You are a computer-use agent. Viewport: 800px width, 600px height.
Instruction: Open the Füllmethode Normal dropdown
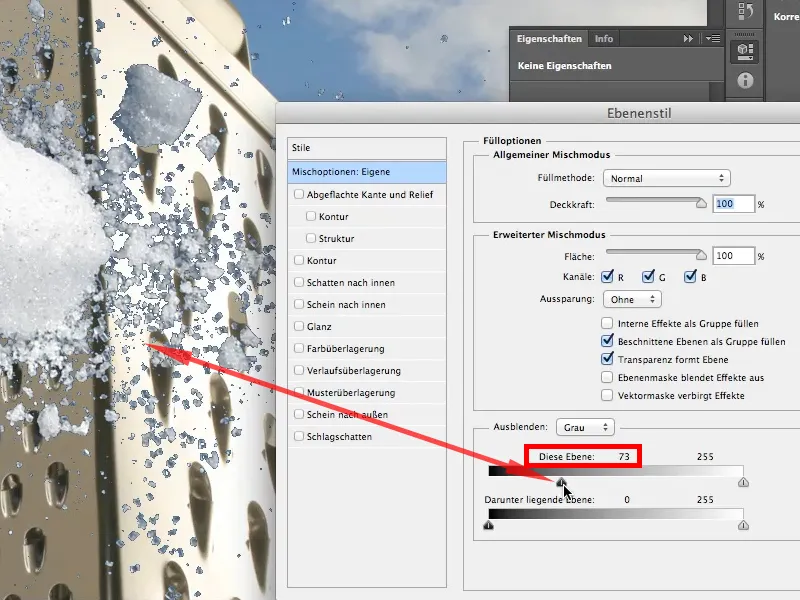(x=666, y=178)
